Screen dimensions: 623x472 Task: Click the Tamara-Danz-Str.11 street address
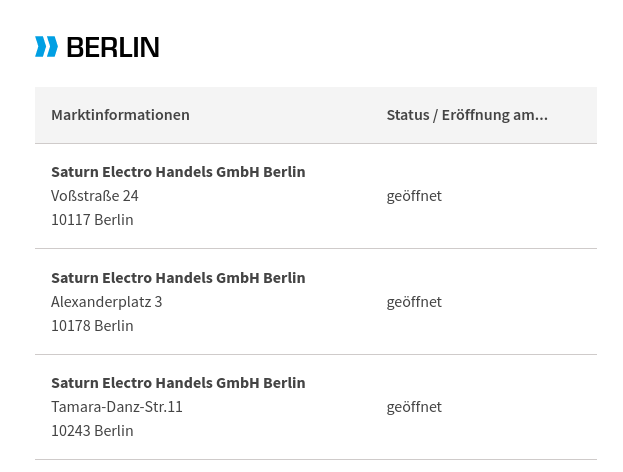[x=117, y=406]
